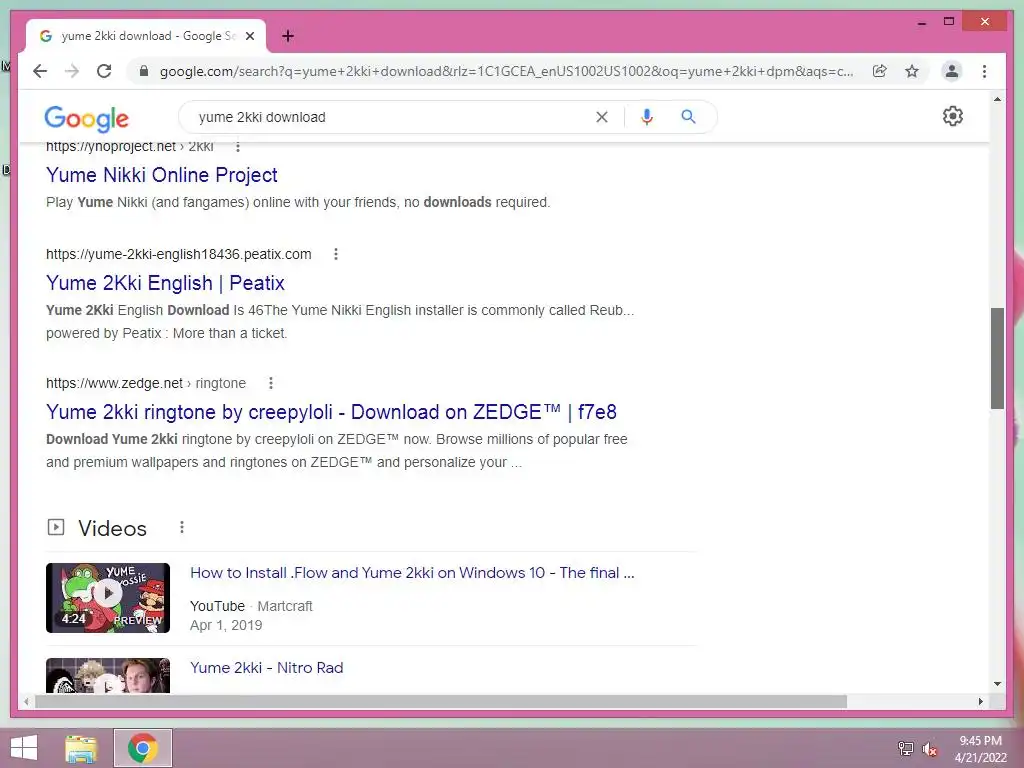Close the yume 2kki download tab
Screen dimensions: 1024x768
(249, 36)
